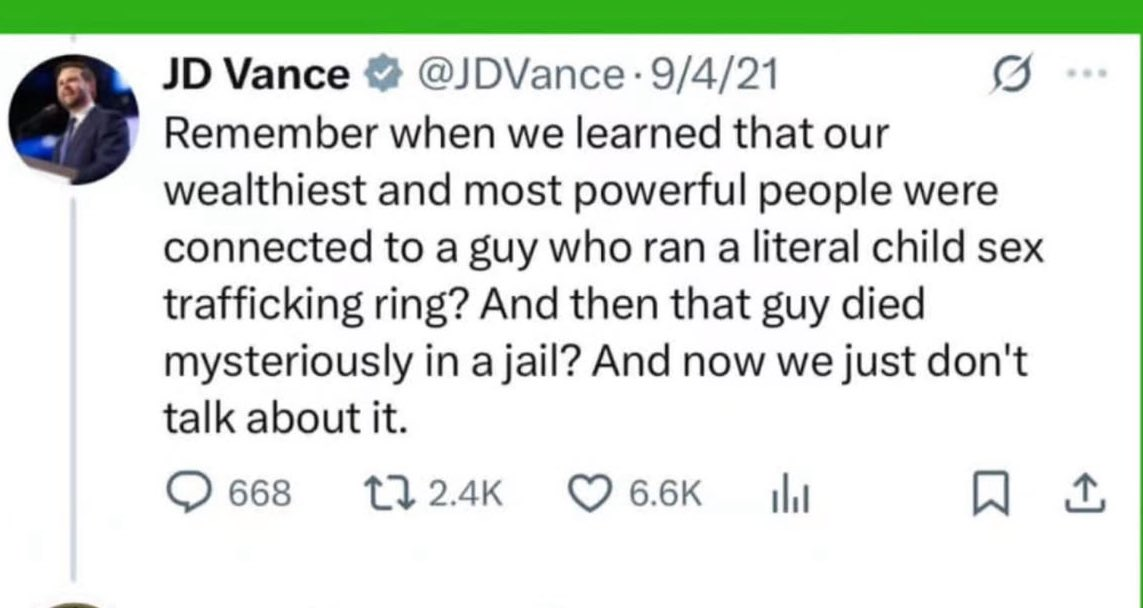This screenshot has width=1143, height=608.
Task: Share the post via the upload arrow icon
Action: [x=1087, y=494]
